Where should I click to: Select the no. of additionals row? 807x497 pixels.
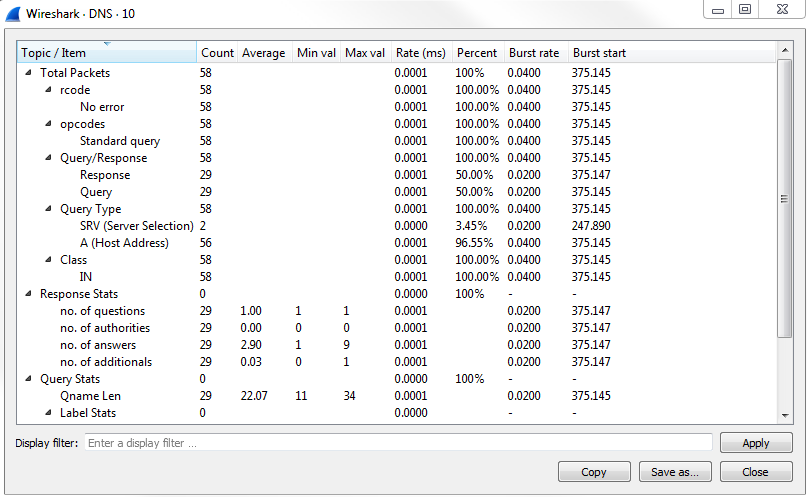pos(396,361)
